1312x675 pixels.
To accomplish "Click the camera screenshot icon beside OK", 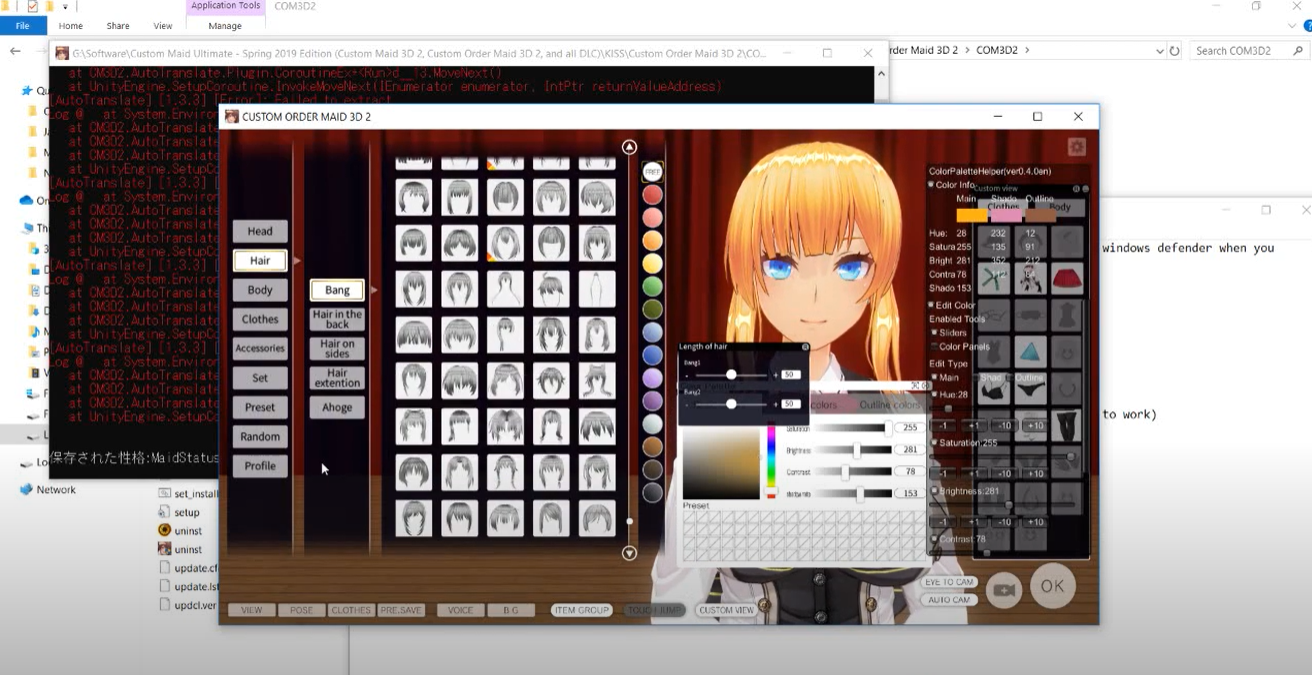I will coord(1004,590).
